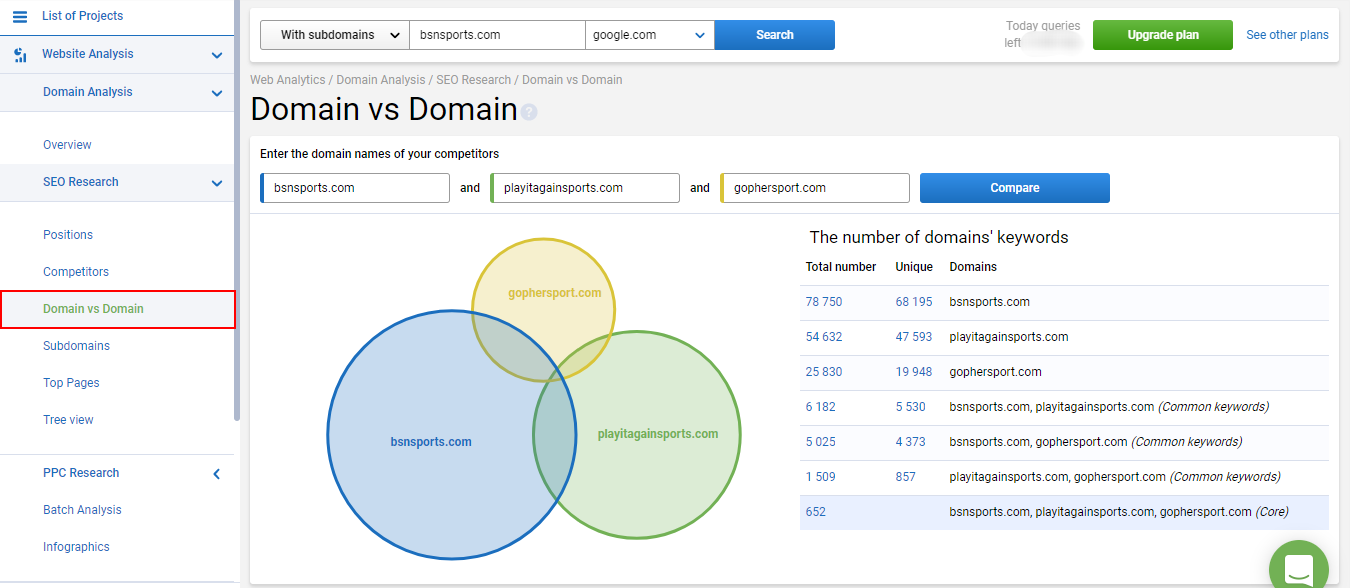The image size is (1350, 588).
Task: Open the Subdomains sidebar item
Action: click(76, 346)
